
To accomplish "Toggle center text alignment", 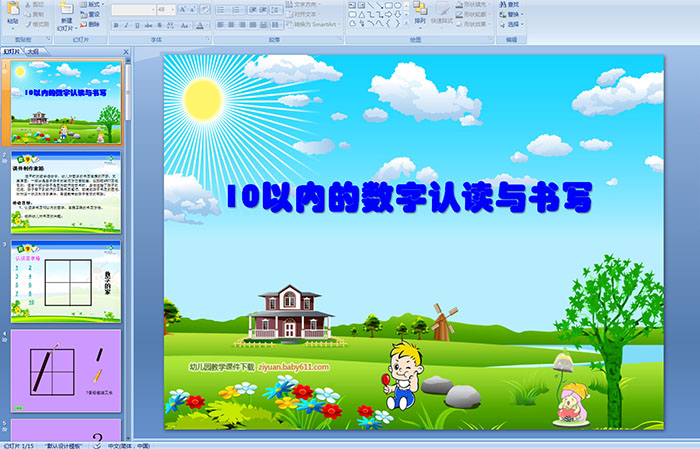I will coord(231,25).
